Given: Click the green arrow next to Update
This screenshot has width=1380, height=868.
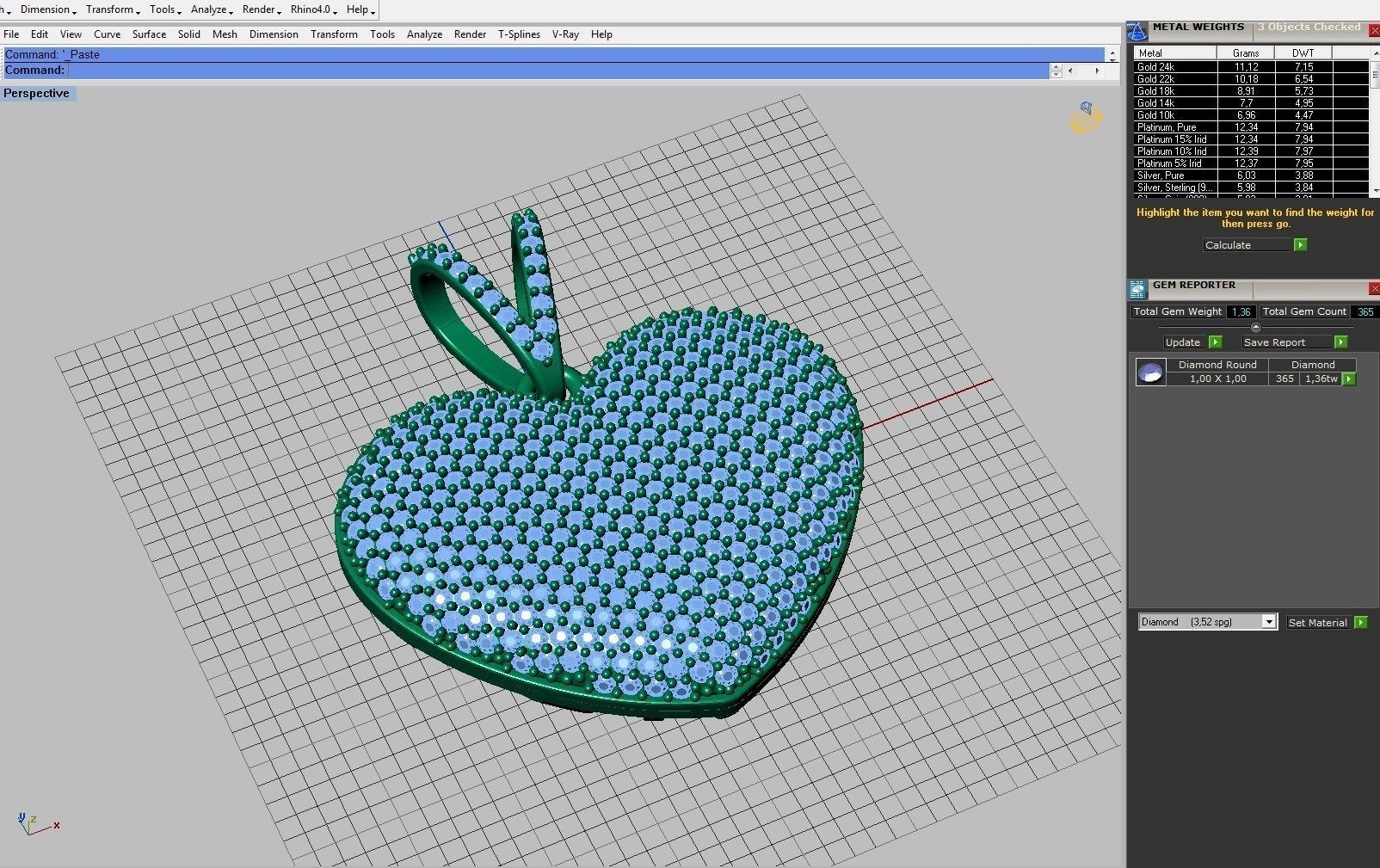Looking at the screenshot, I should pyautogui.click(x=1215, y=342).
